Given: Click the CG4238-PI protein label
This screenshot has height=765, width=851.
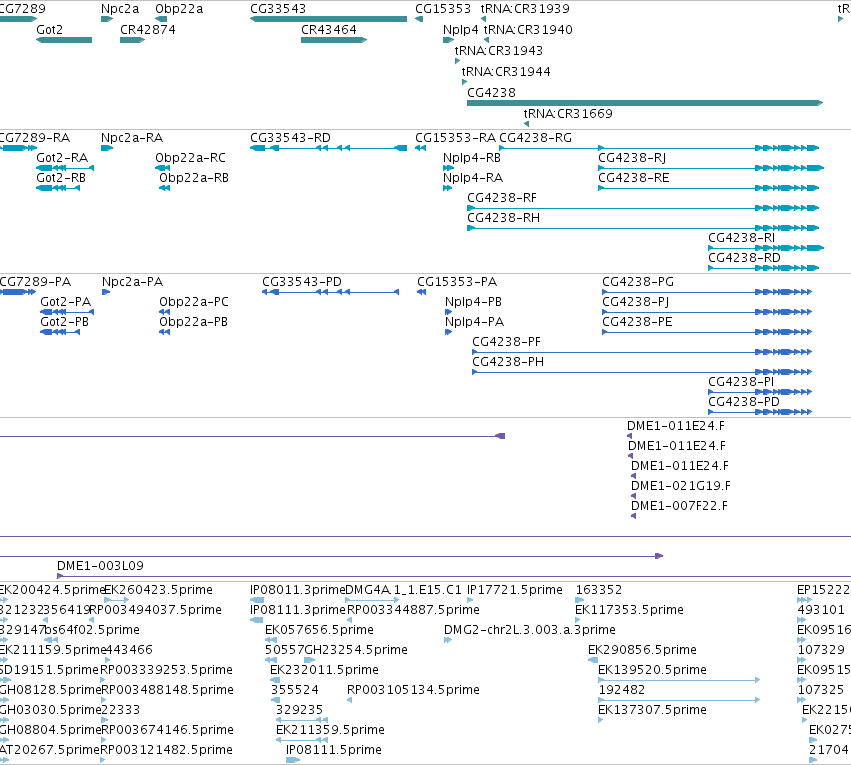Looking at the screenshot, I should 741,382.
